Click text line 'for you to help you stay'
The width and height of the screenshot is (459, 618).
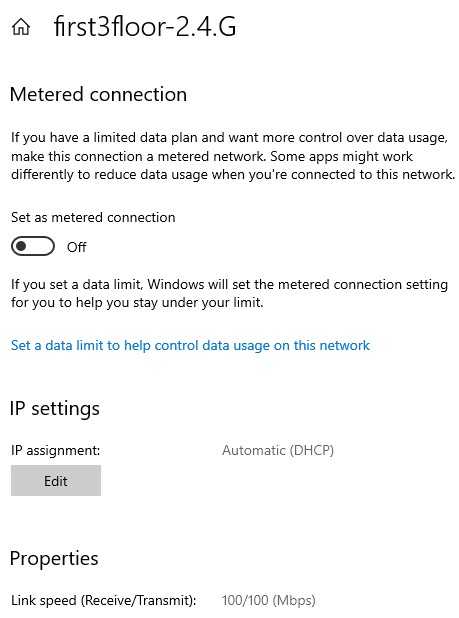[137, 303]
